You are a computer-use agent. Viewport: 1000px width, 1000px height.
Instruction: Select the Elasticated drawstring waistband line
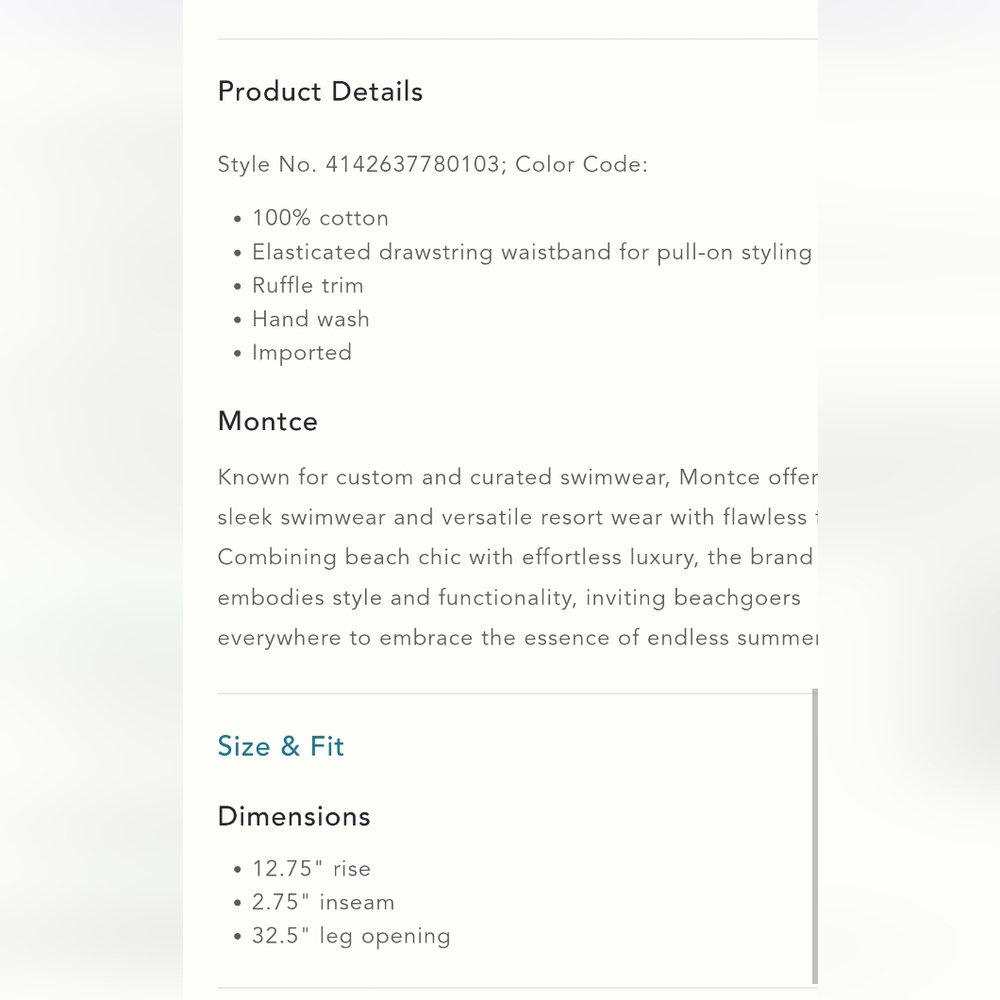pos(531,252)
